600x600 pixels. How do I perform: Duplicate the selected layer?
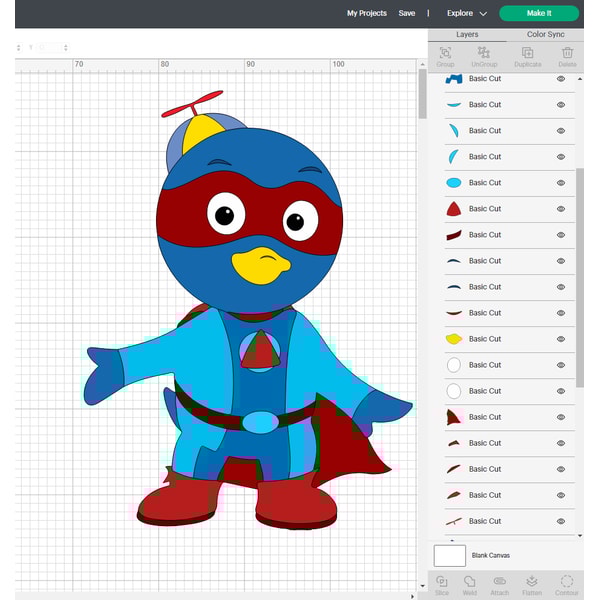pyautogui.click(x=528, y=52)
